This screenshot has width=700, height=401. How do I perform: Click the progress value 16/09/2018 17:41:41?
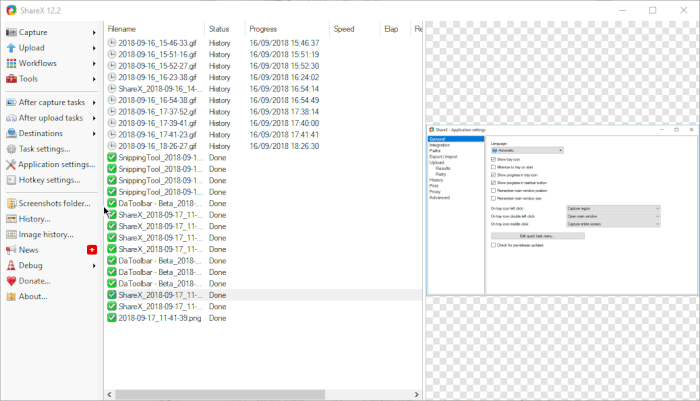pos(284,135)
